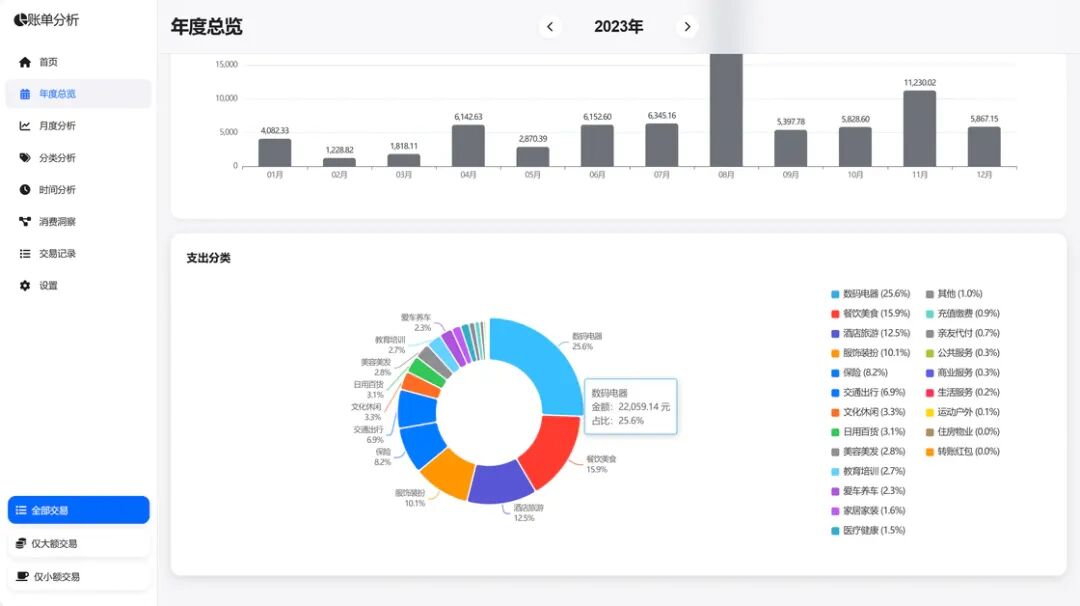Click 家居家装 (1.6%) in the legend
The height and width of the screenshot is (606, 1080).
coord(868,511)
